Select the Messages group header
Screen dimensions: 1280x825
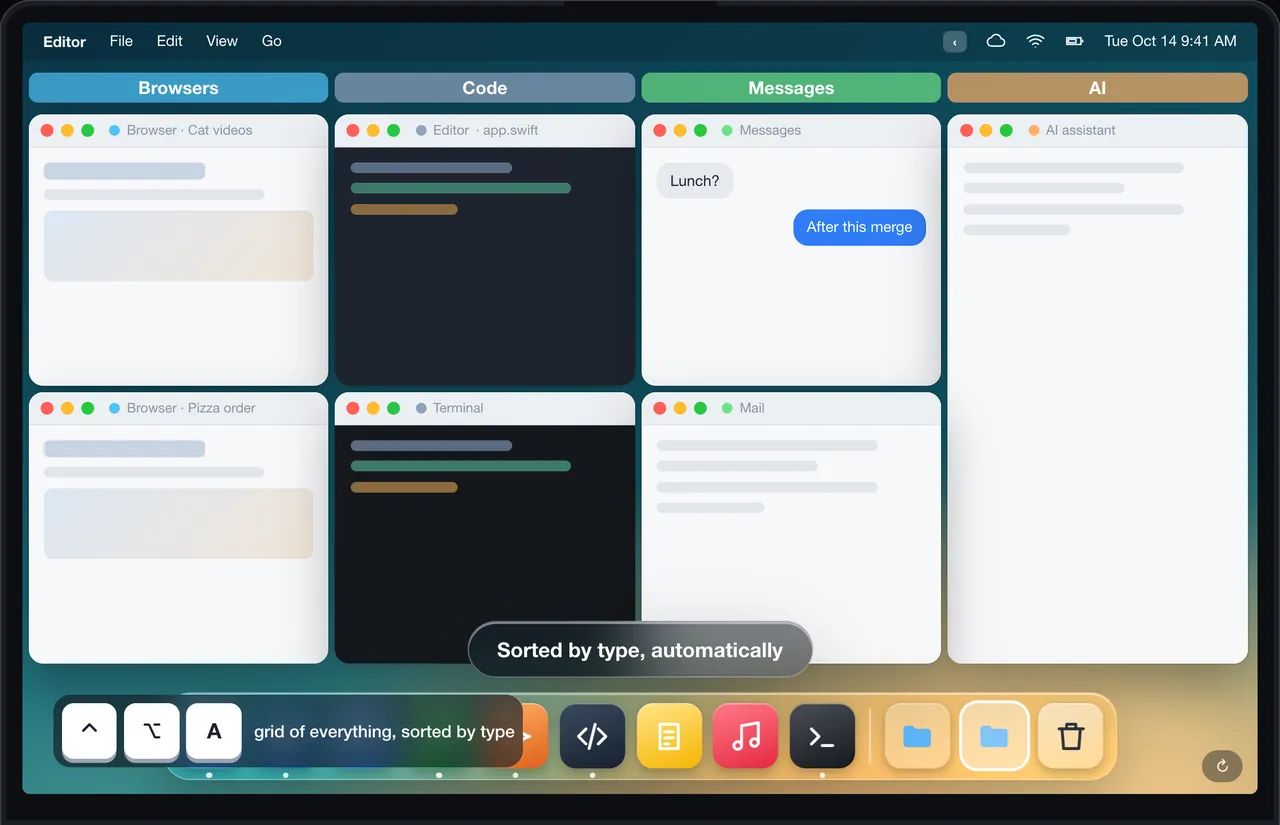(791, 88)
